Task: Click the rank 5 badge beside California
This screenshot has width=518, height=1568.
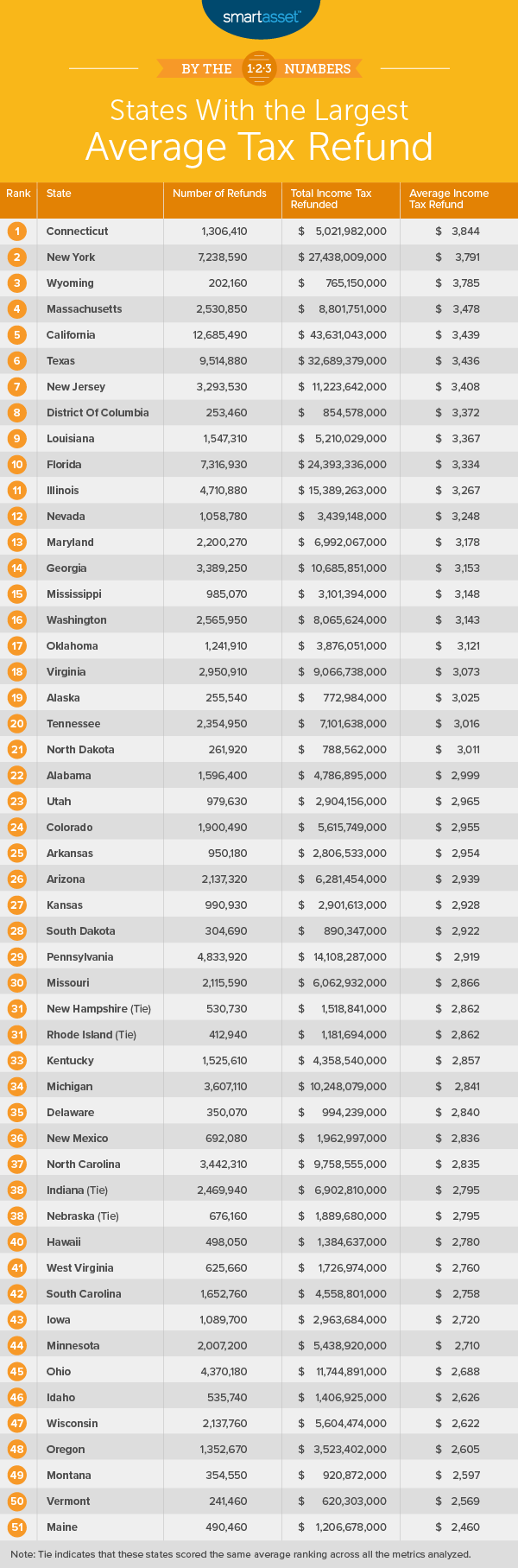Action: click(x=18, y=335)
